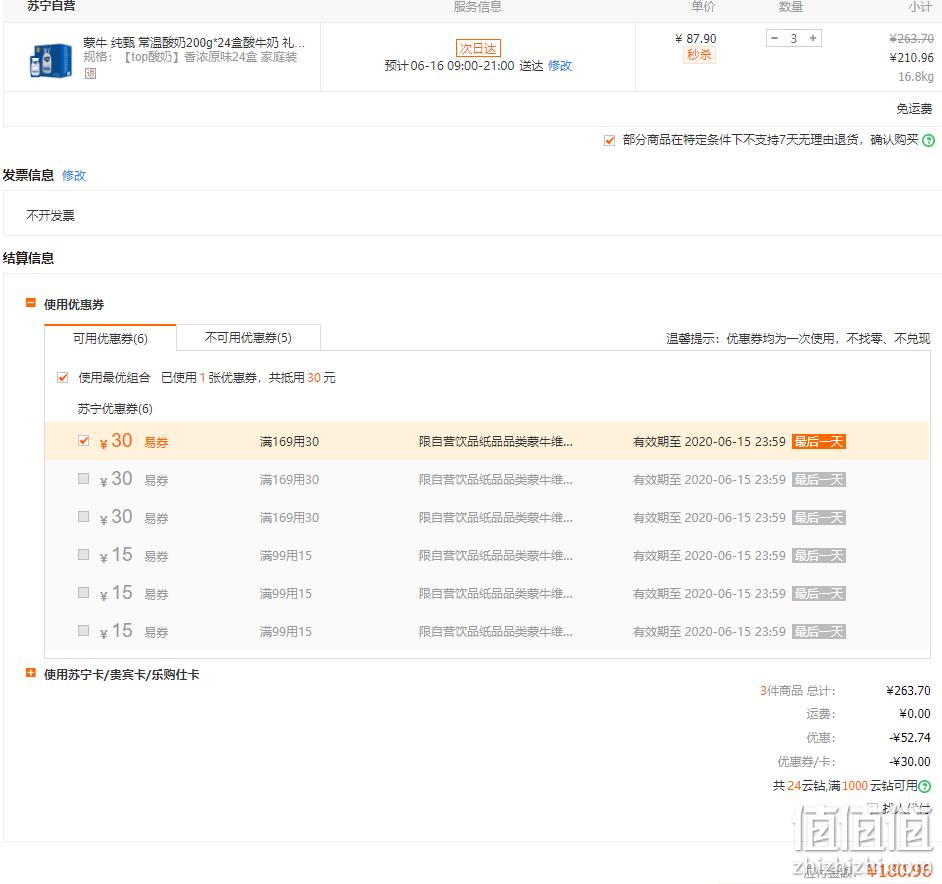
Task: Click the milk product thumbnail image
Action: click(50, 60)
